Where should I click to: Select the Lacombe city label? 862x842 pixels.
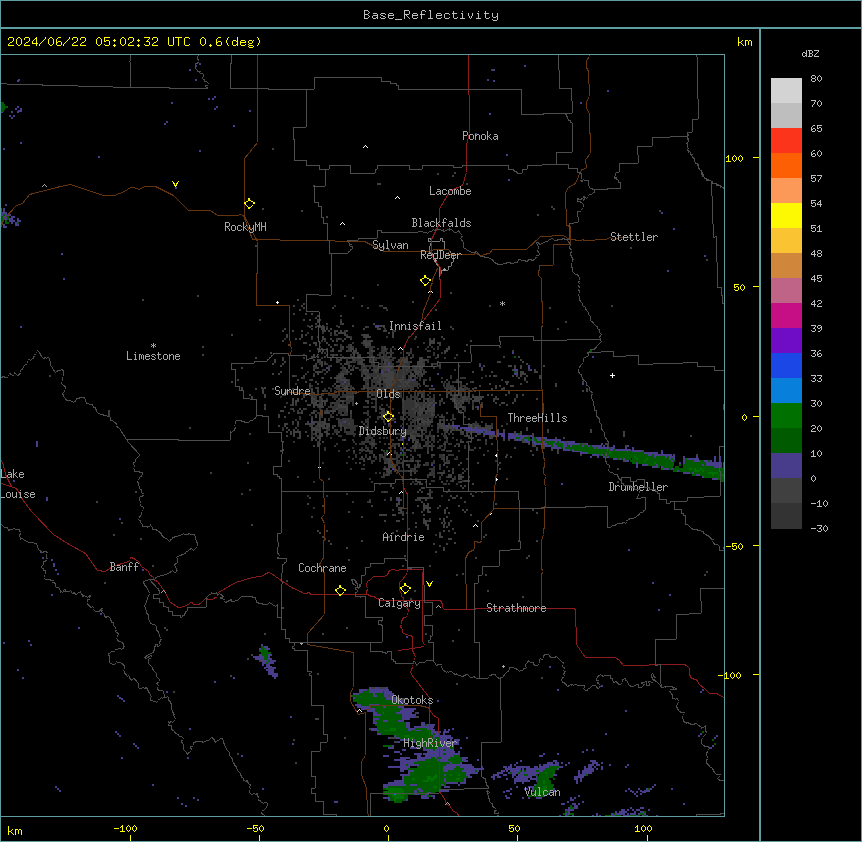coord(450,191)
